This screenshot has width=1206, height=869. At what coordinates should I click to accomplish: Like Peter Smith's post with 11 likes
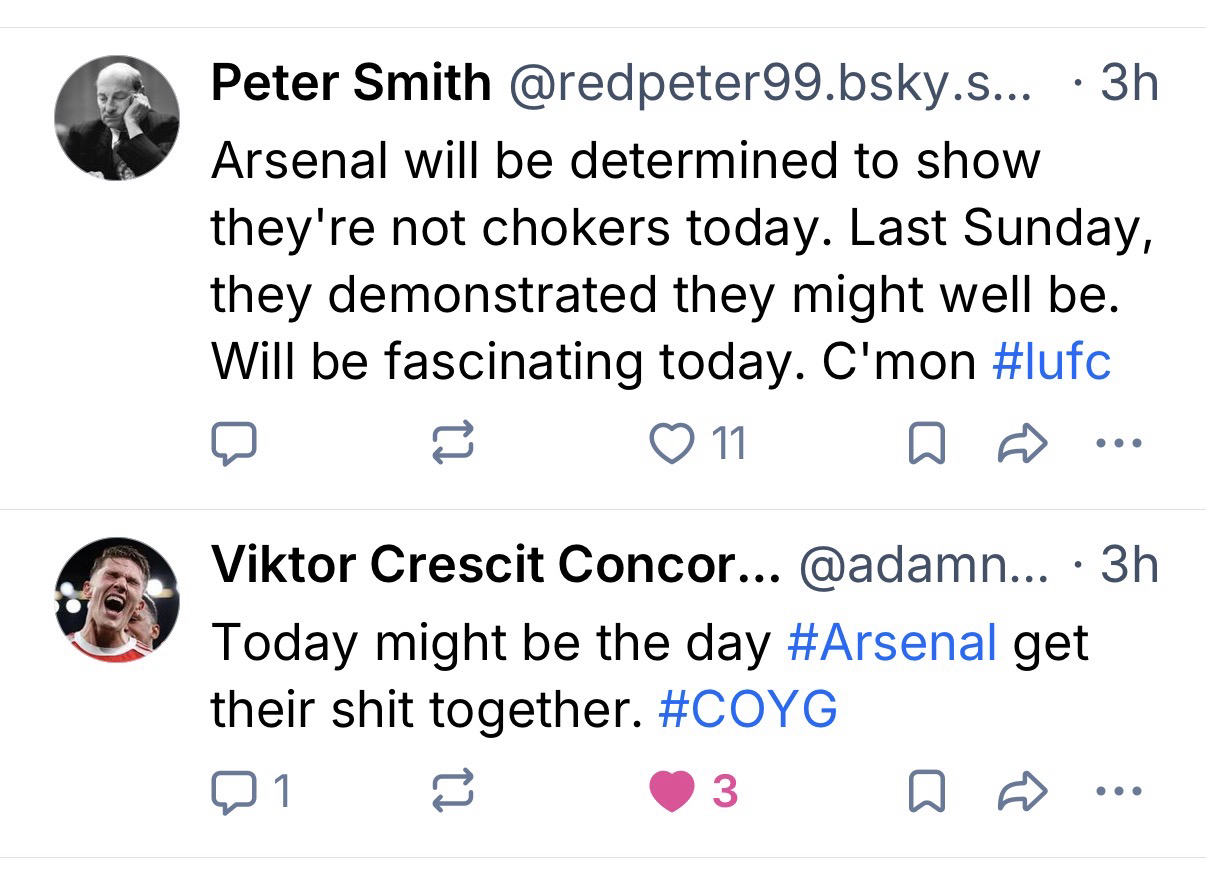pyautogui.click(x=672, y=443)
